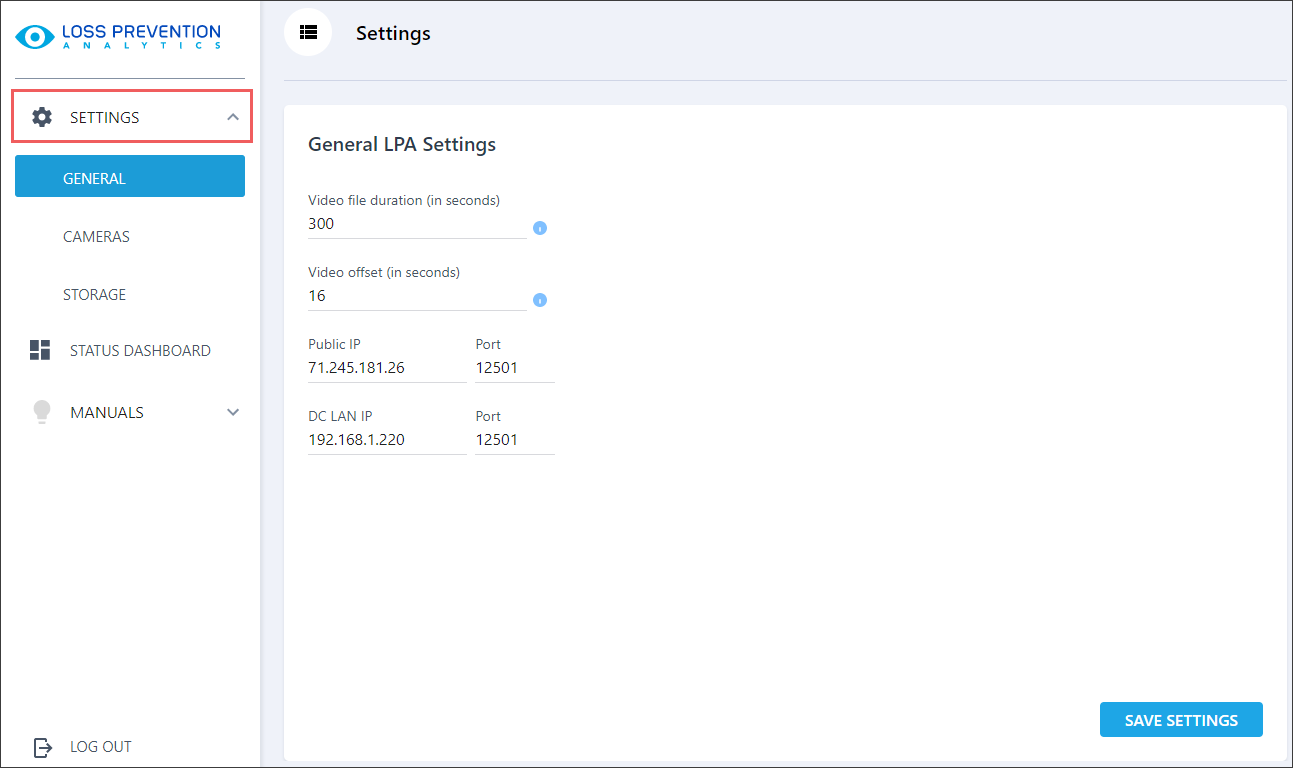Image resolution: width=1293 pixels, height=768 pixels.
Task: Click the Log Out link
Action: point(101,747)
